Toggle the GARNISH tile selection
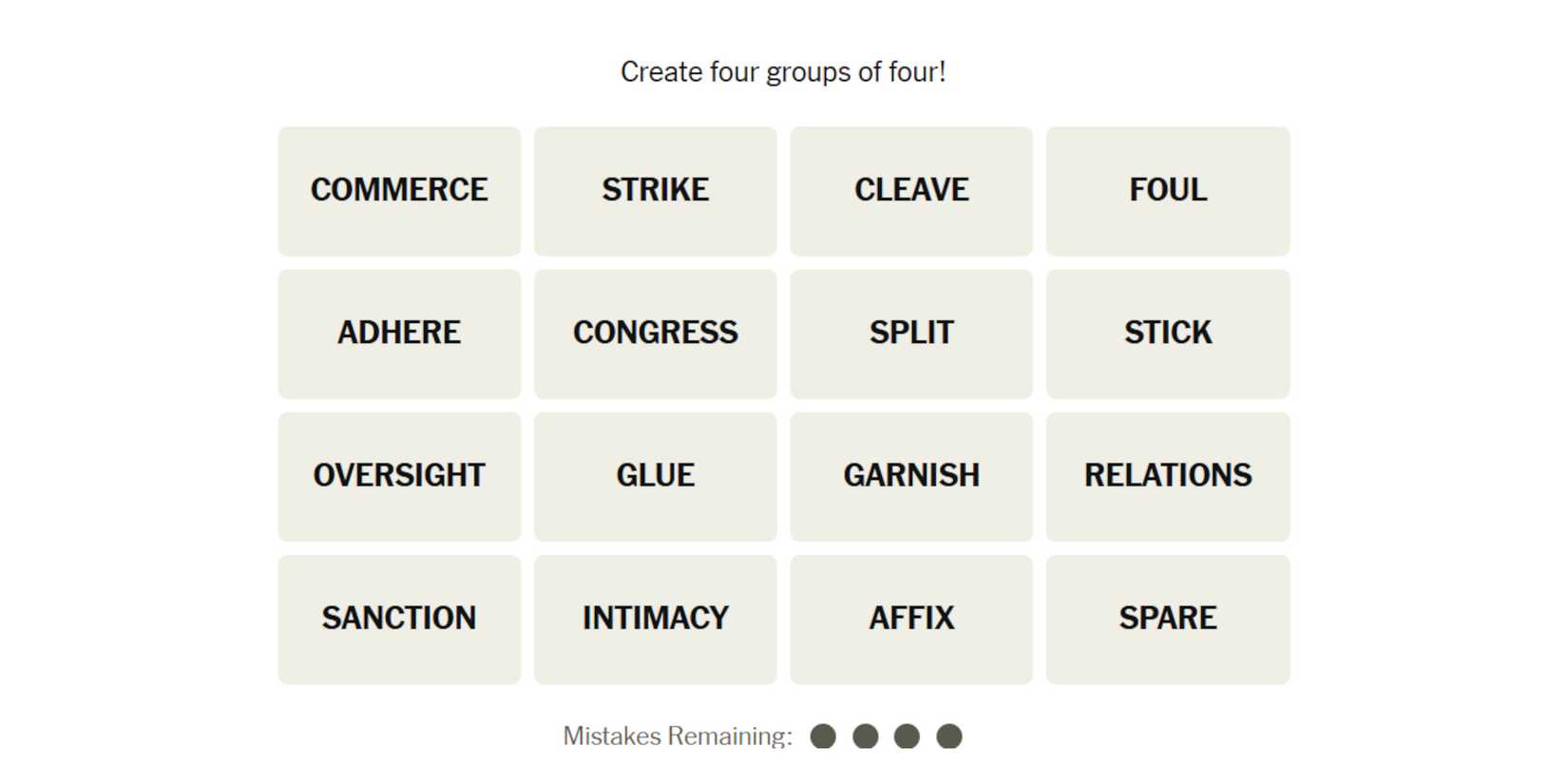Image resolution: width=1568 pixels, height=784 pixels. pyautogui.click(x=911, y=476)
